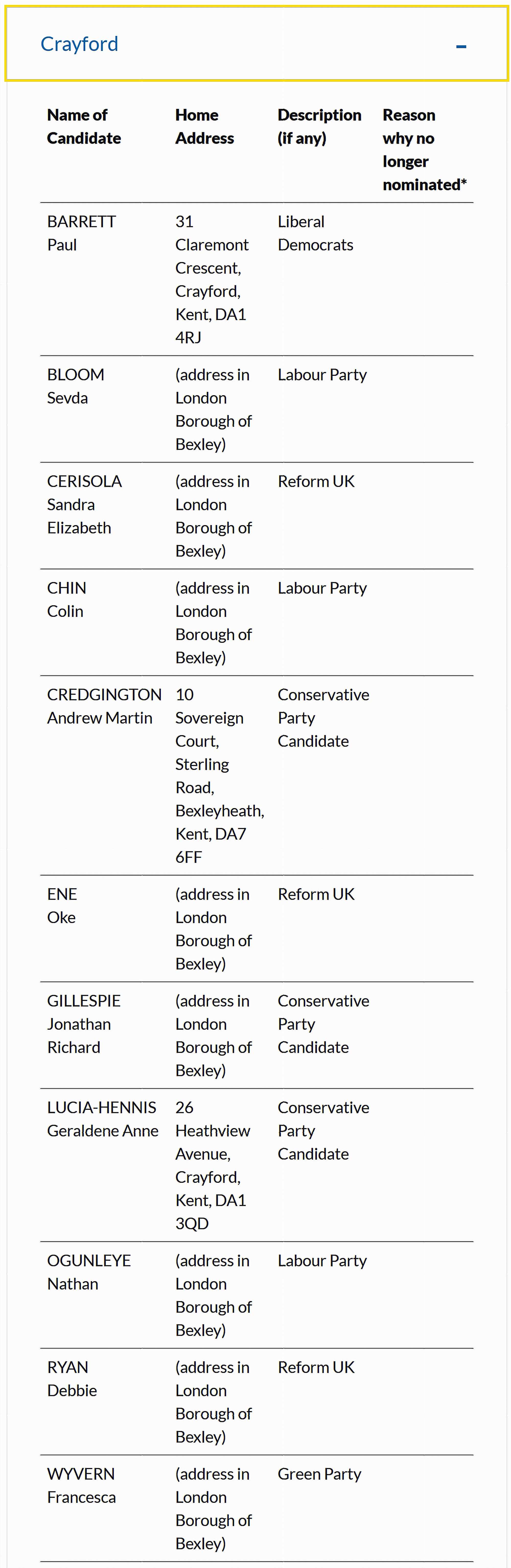Click the Home Address column header
Image resolution: width=511 pixels, height=1568 pixels.
coord(204,127)
